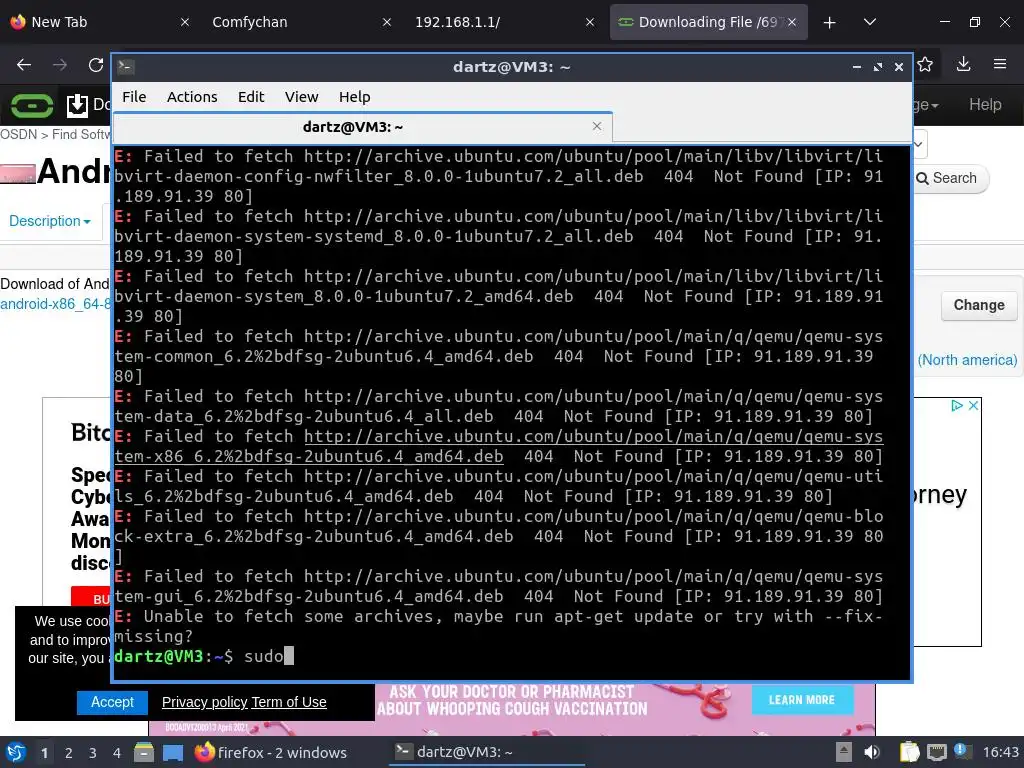Bookmark this page with star icon

[925, 64]
